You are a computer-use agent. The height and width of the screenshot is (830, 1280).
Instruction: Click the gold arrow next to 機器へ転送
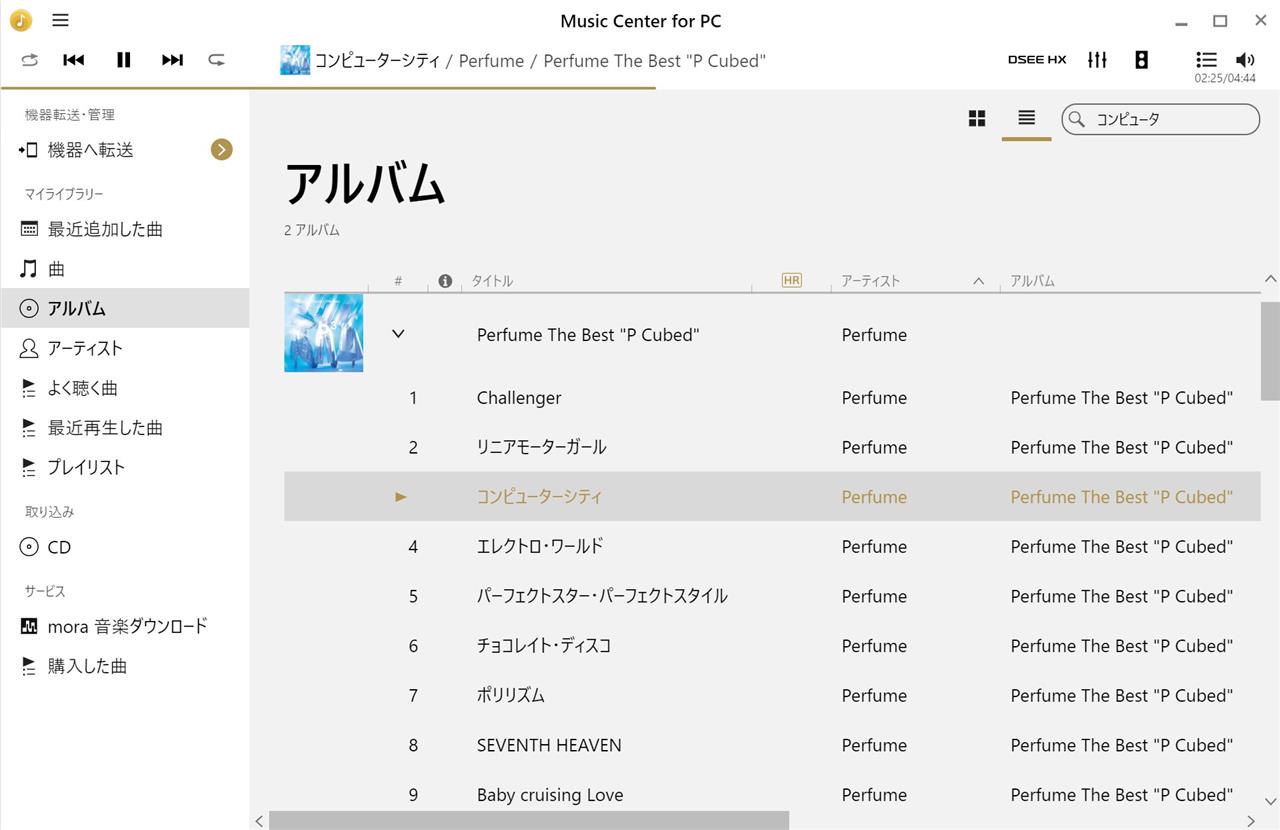tap(222, 150)
